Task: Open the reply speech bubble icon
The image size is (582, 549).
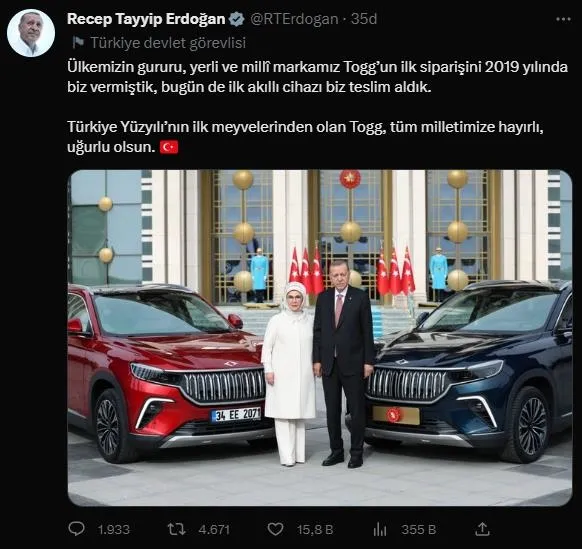Action: [x=77, y=529]
